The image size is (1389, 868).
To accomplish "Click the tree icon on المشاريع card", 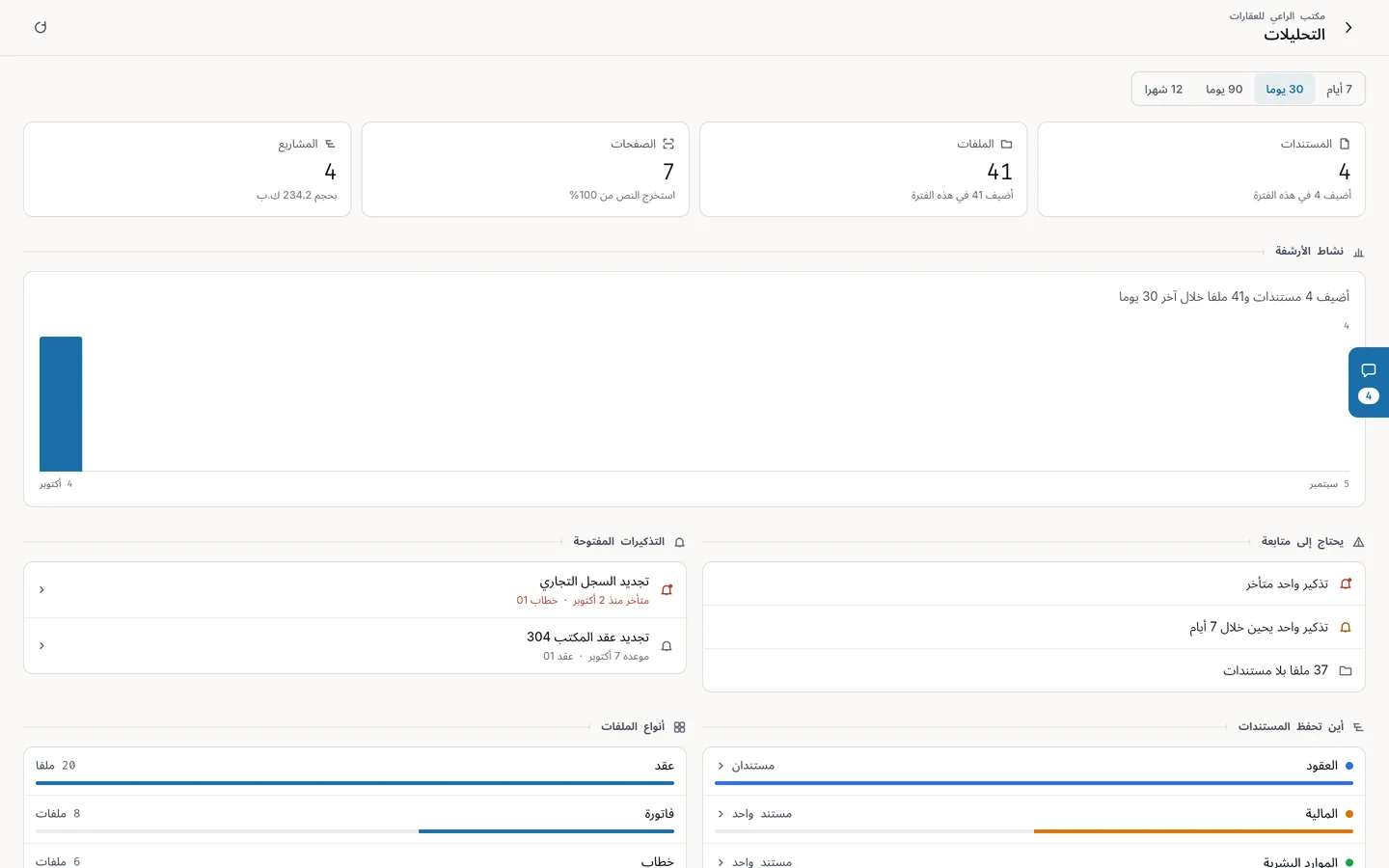I will pos(330,144).
